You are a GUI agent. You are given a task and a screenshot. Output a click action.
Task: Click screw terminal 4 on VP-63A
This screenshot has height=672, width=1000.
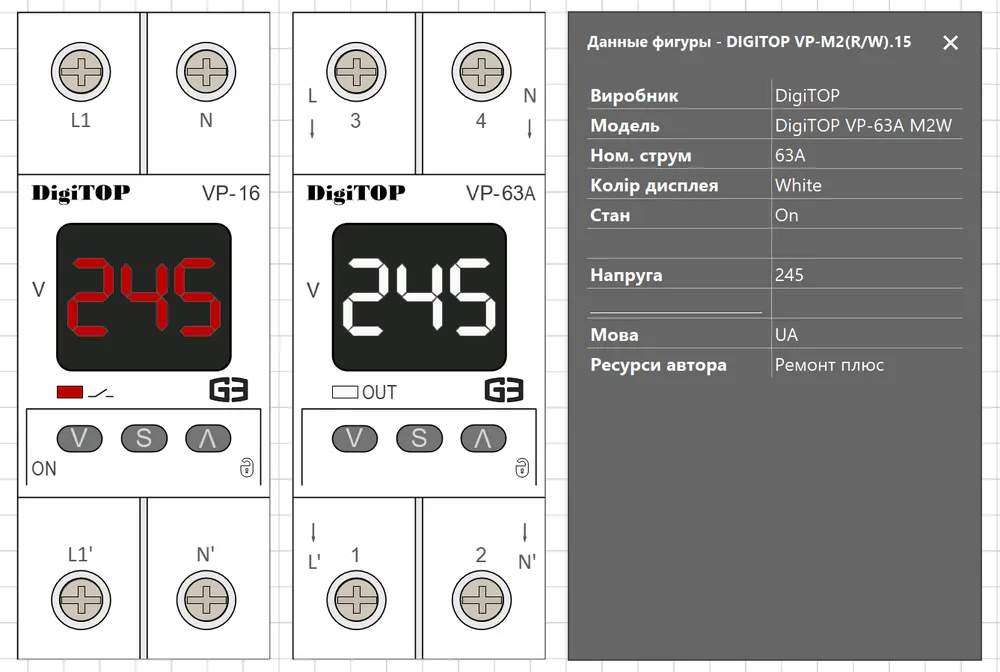coord(482,72)
